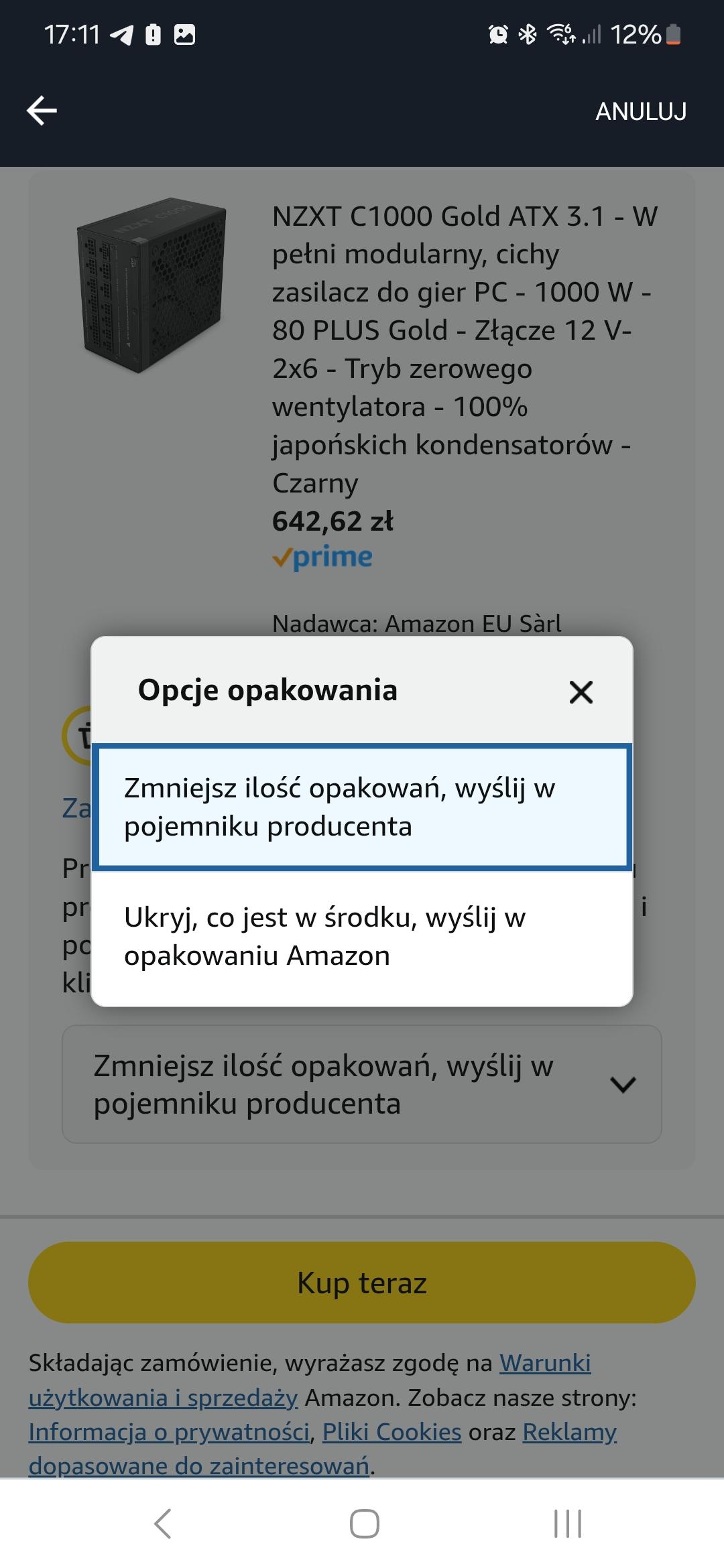Tap the NZXT C1000 product thumbnail

(x=152, y=285)
